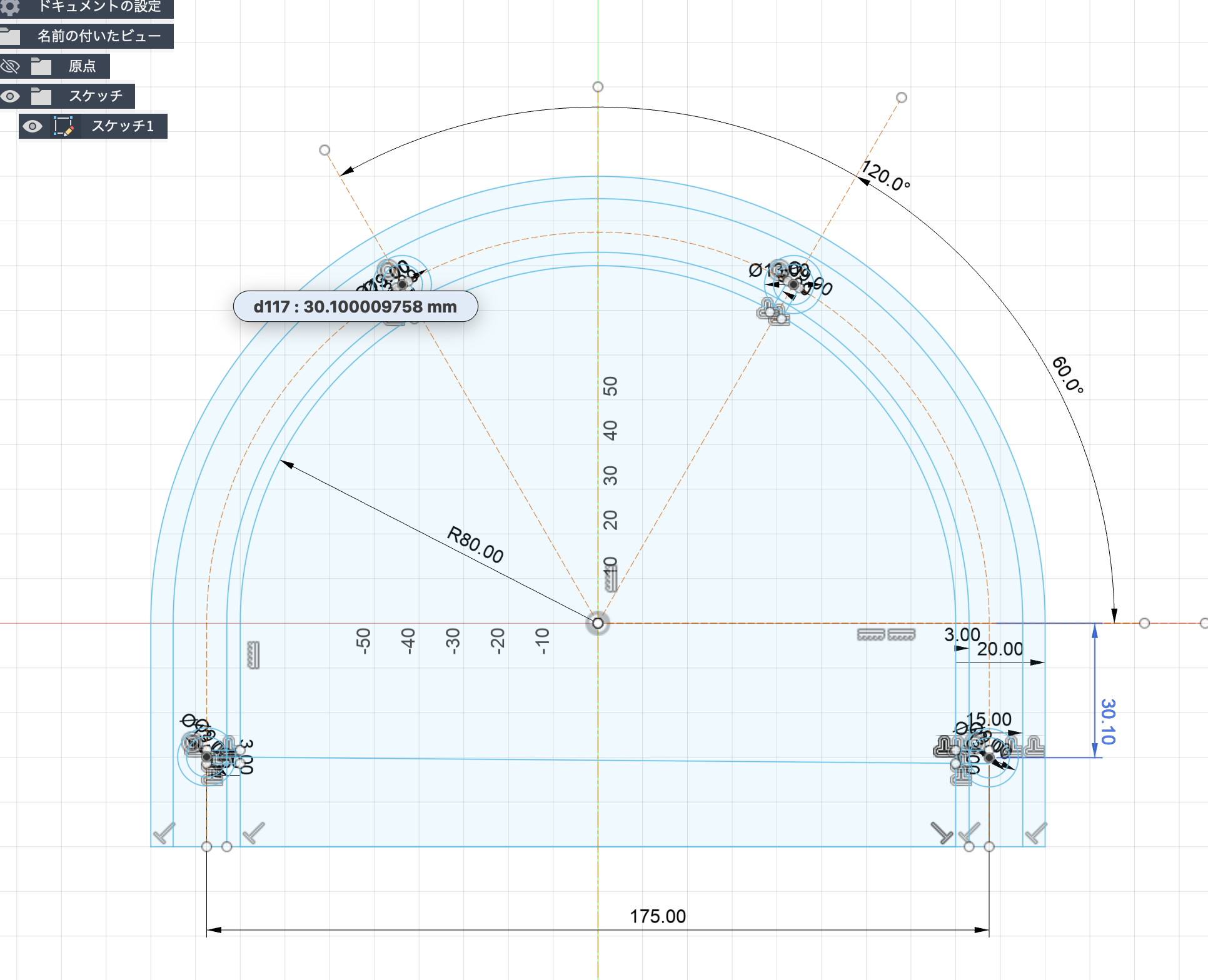Click the d117 parameter tooltip
1208x980 pixels.
point(355,306)
